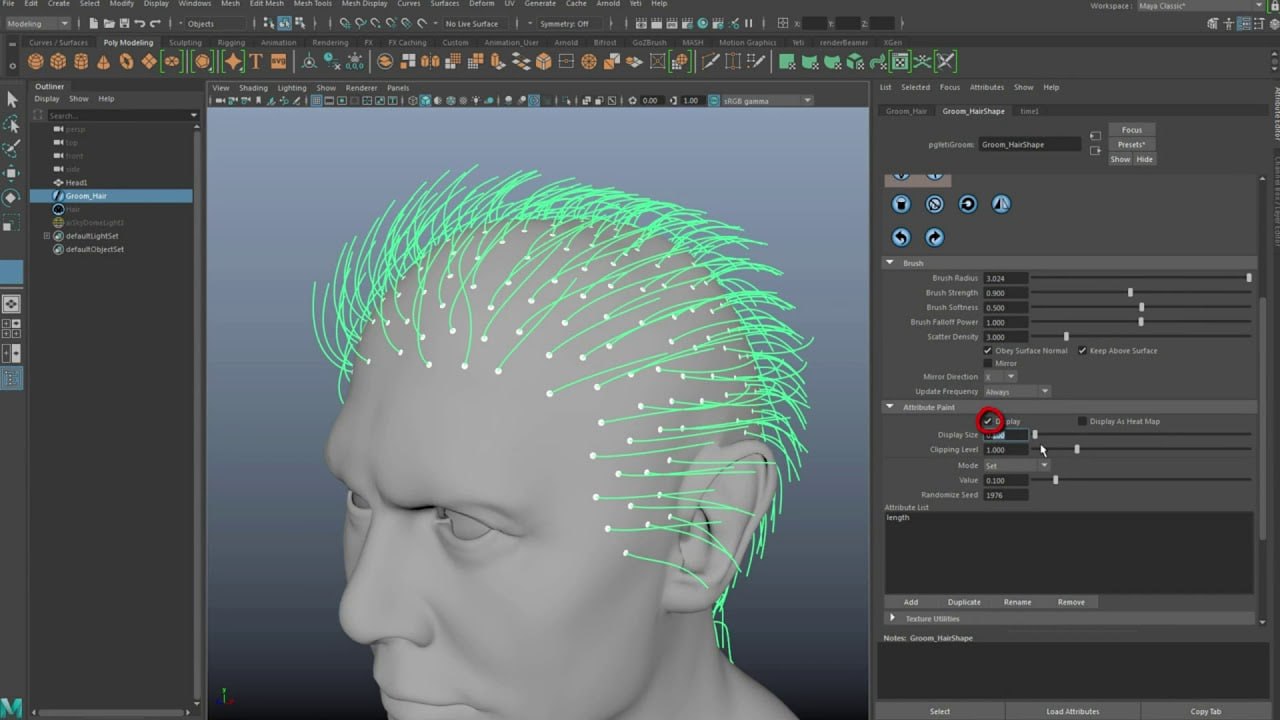Click the pause playback icon in status line
The width and height of the screenshot is (1280, 720).
click(x=749, y=23)
